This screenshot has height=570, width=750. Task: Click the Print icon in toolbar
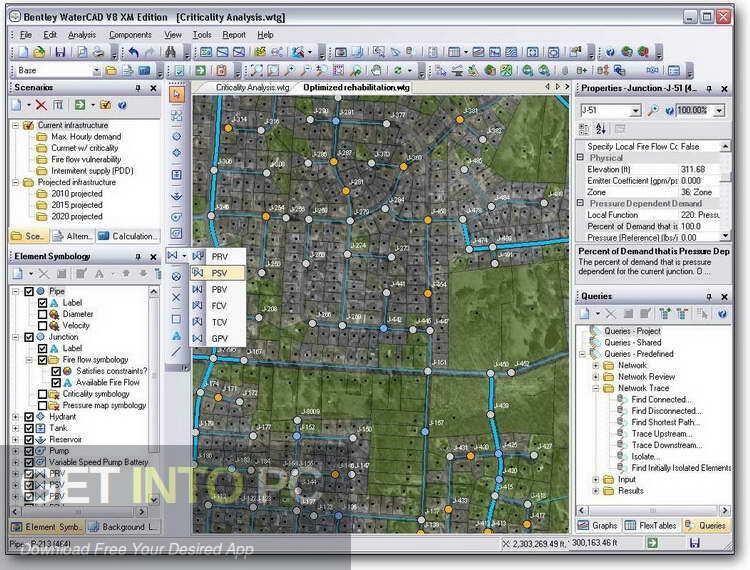point(99,52)
